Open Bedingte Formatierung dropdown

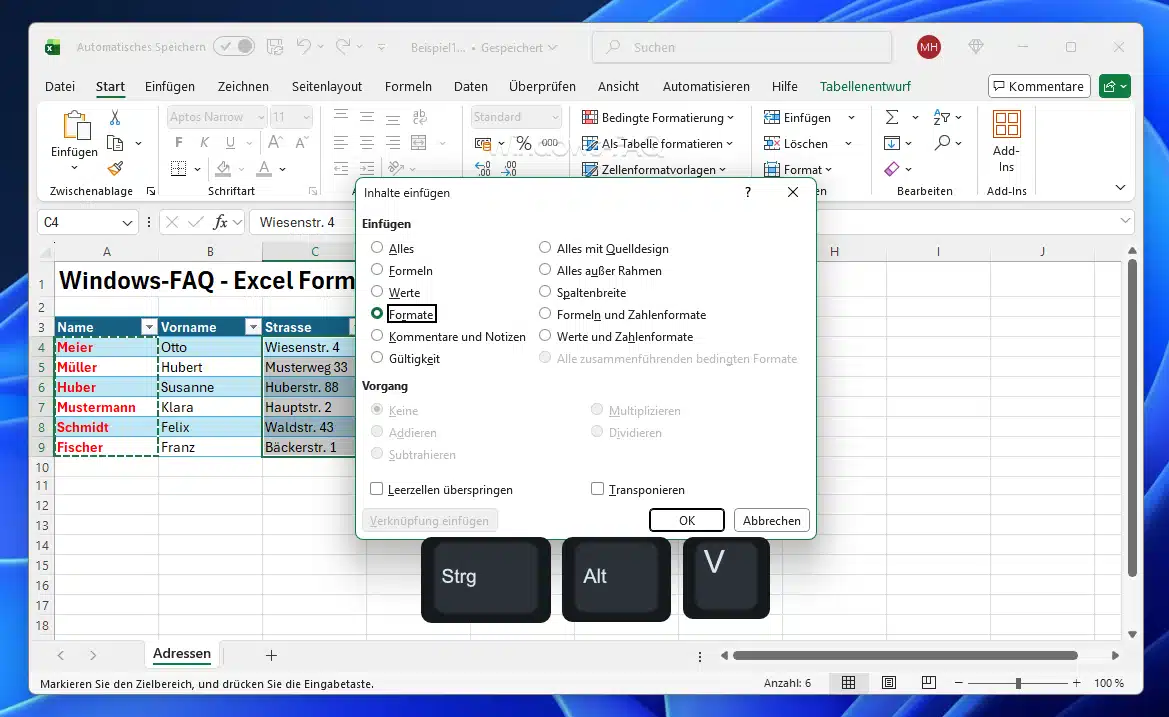658,118
